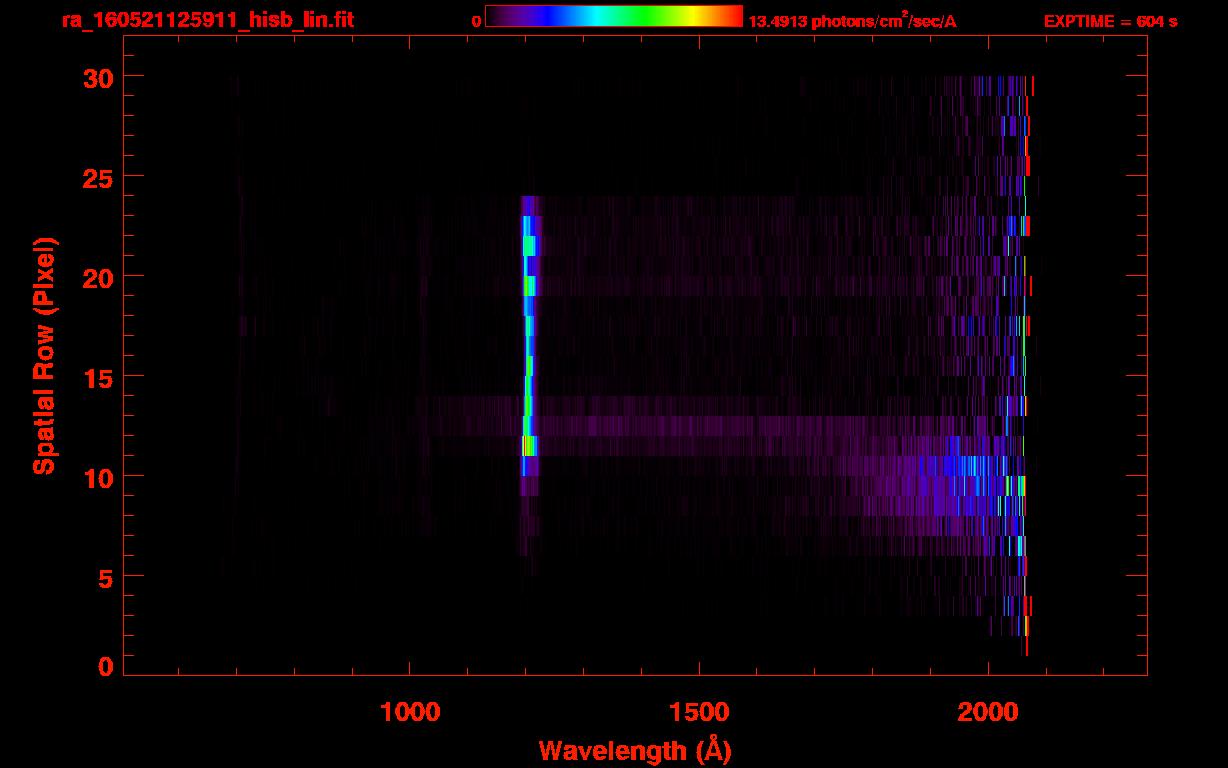Click the x-axis tick label 2000

click(x=988, y=712)
